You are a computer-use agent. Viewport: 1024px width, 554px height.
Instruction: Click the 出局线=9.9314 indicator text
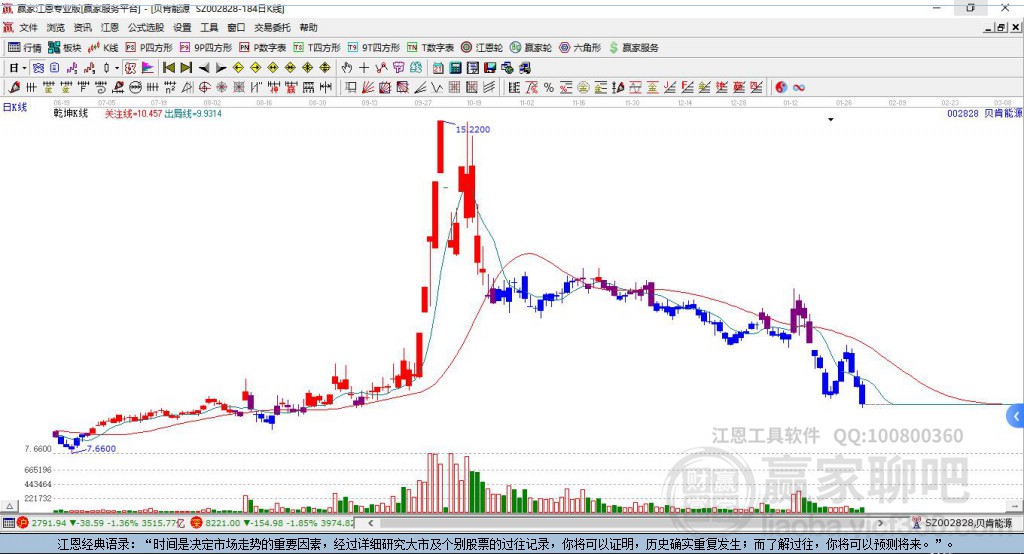tap(193, 114)
